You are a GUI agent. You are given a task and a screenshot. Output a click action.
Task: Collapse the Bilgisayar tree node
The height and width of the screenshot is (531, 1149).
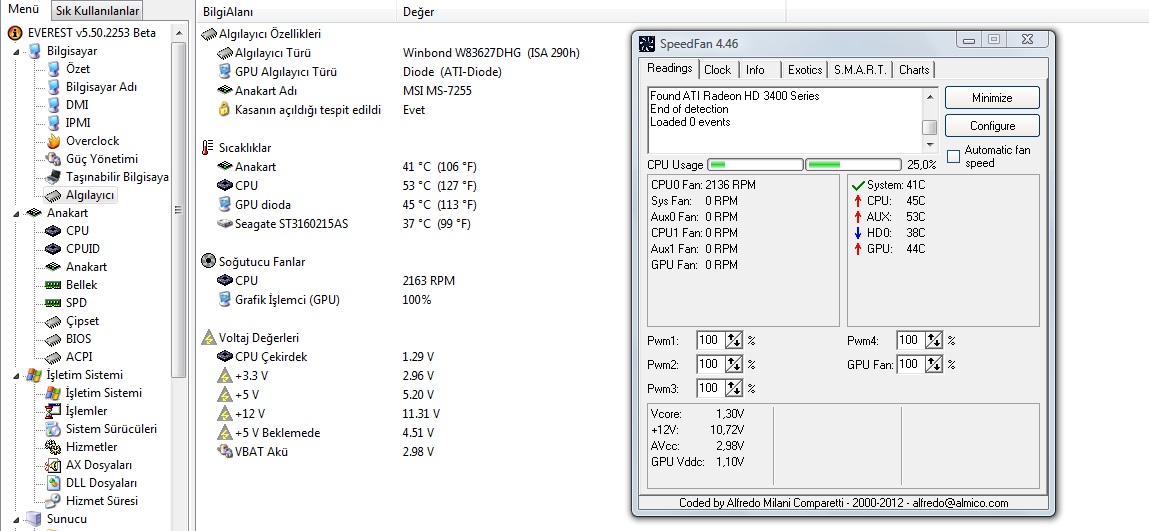click(x=15, y=51)
